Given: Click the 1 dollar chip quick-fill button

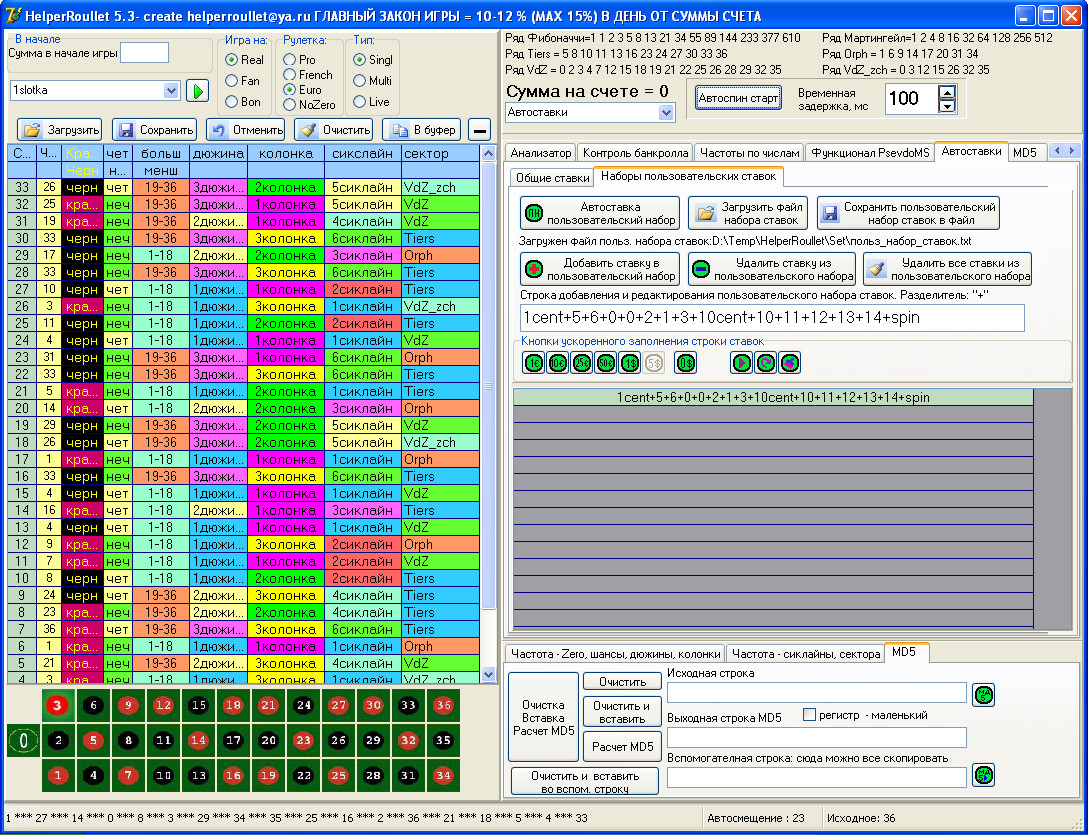Looking at the screenshot, I should click(x=629, y=363).
